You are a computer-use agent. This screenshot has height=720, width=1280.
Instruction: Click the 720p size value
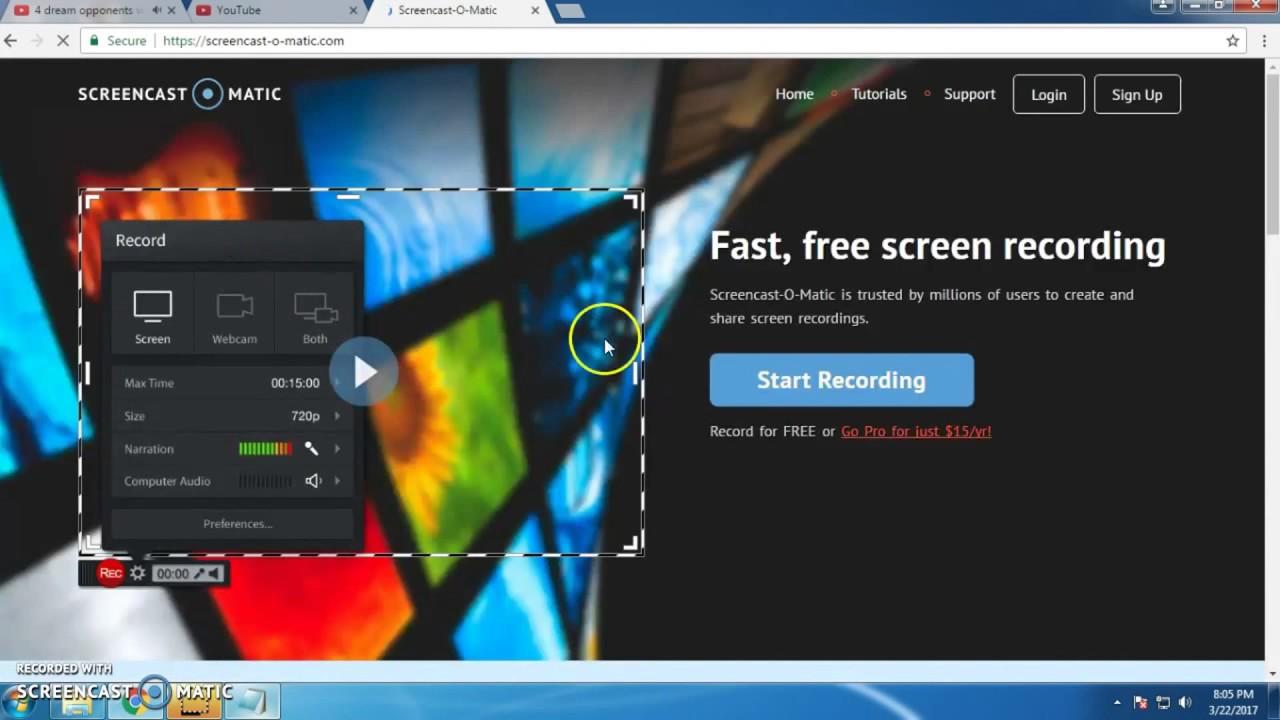305,416
